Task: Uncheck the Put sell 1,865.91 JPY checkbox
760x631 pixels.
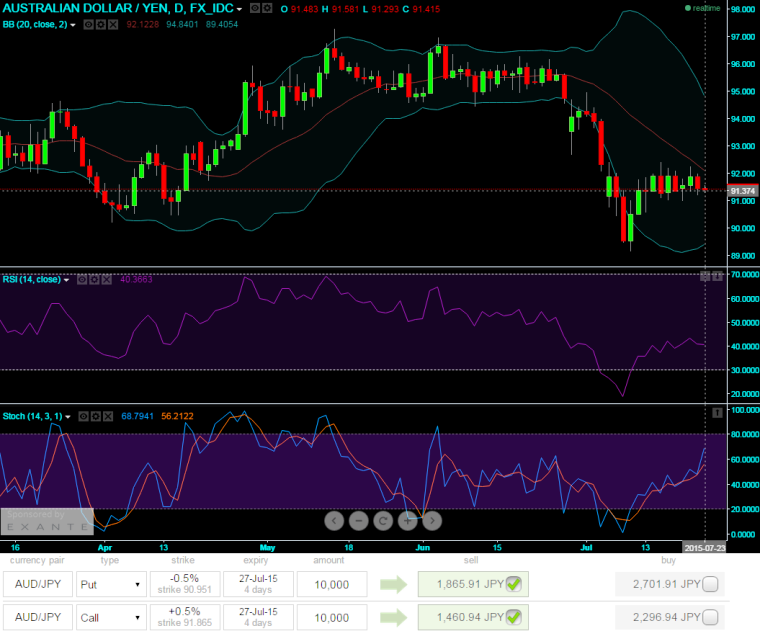Action: [512, 584]
